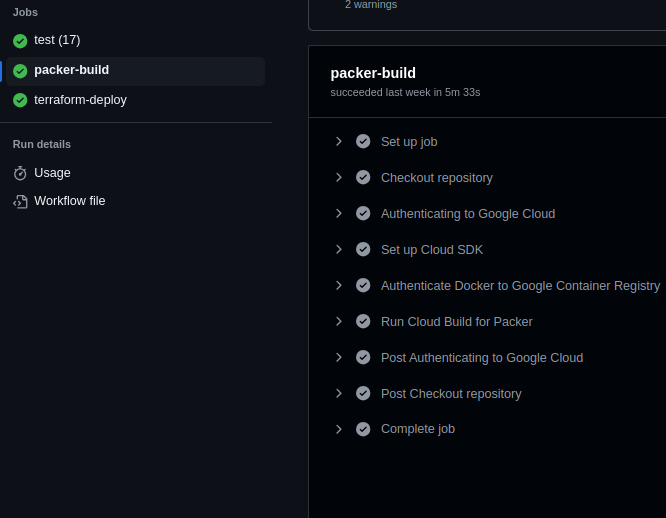Click packer-build job success status icon
666x518 pixels.
(x=20, y=71)
